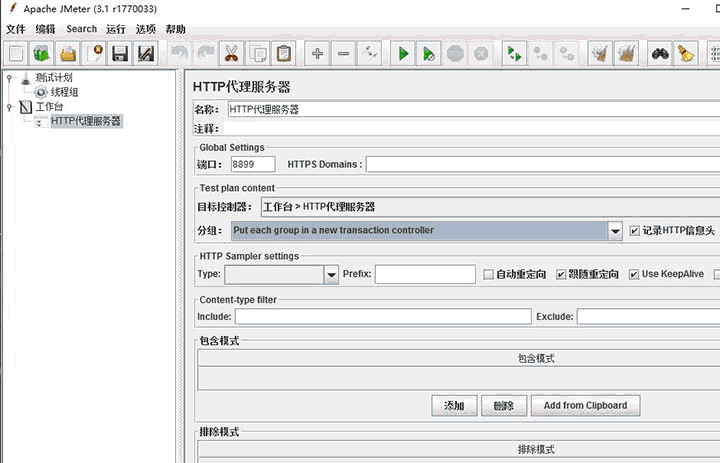Image resolution: width=720 pixels, height=463 pixels.
Task: Open the 编辑 menu
Action: (x=45, y=29)
